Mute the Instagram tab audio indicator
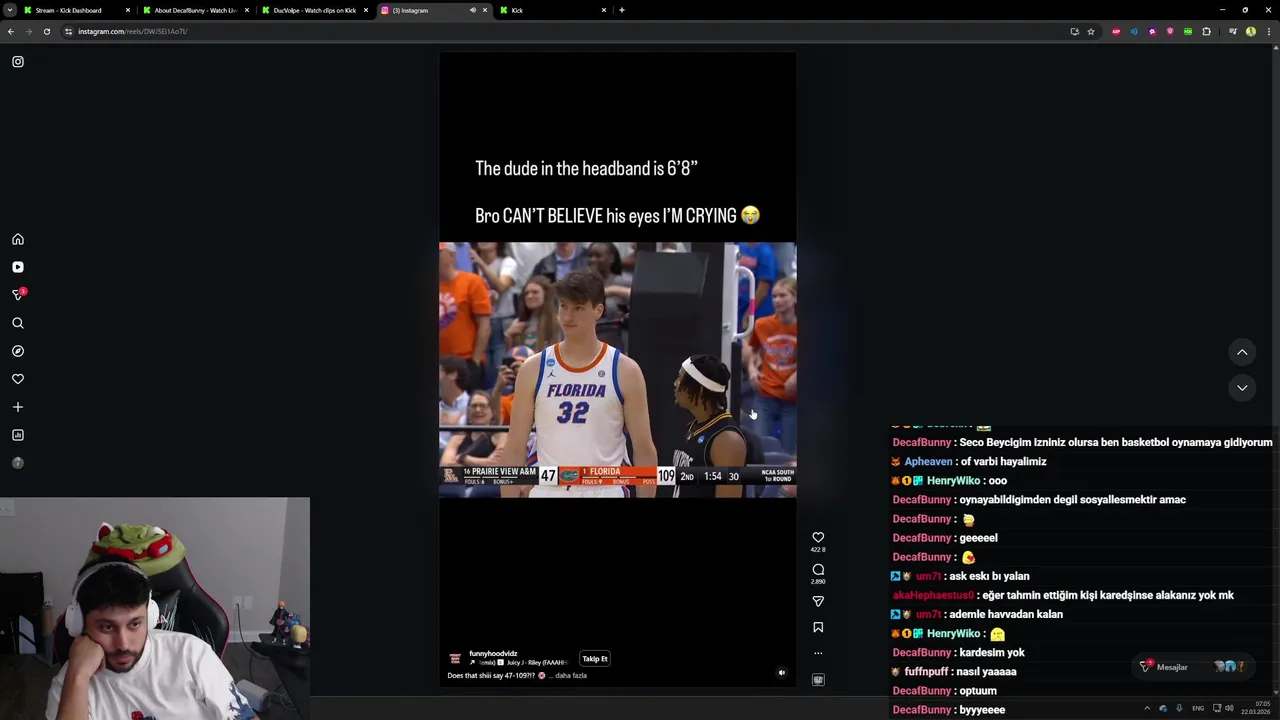 click(473, 10)
